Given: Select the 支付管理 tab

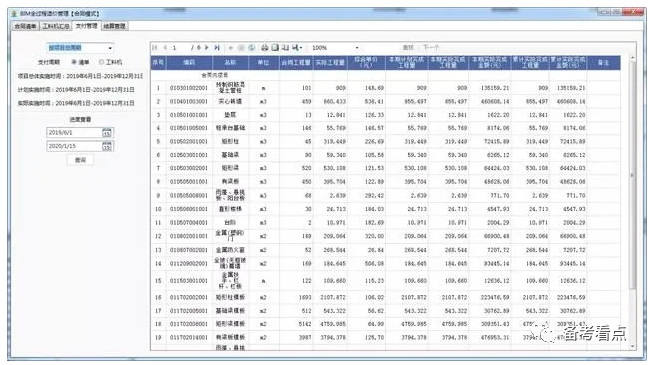Looking at the screenshot, I should click(86, 26).
